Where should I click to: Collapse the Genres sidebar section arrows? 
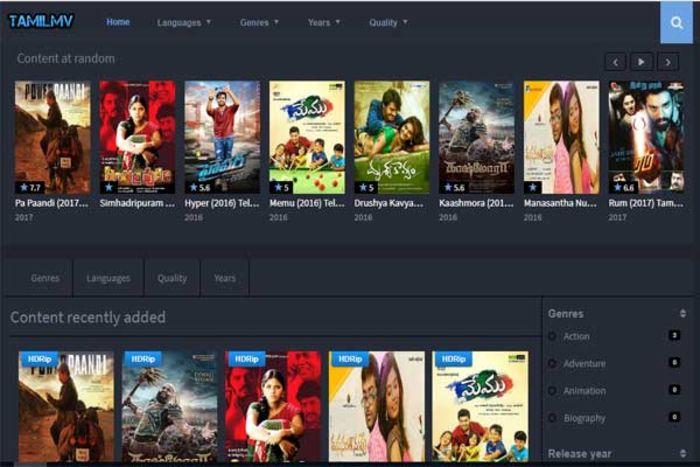click(x=683, y=313)
